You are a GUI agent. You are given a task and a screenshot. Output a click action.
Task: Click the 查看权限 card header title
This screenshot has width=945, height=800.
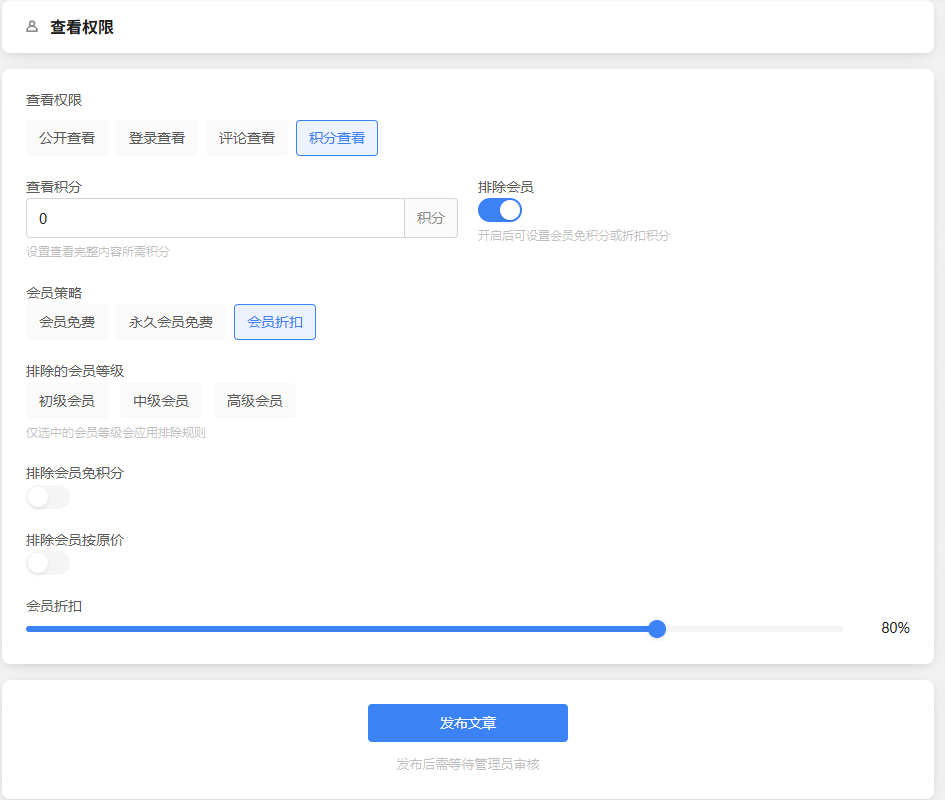pyautogui.click(x=82, y=27)
